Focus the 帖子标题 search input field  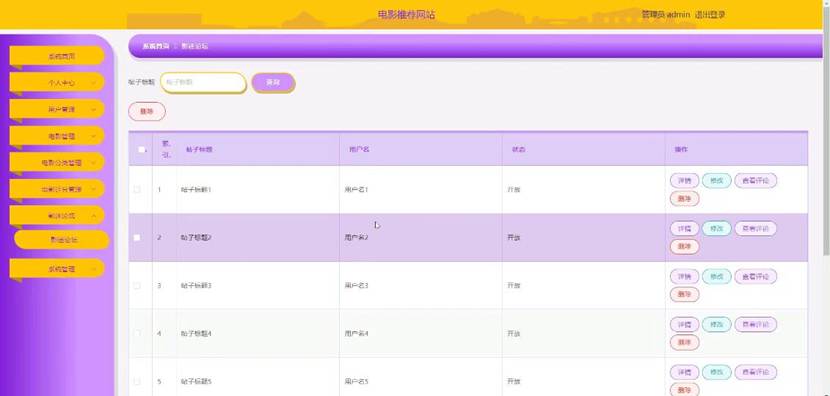pyautogui.click(x=203, y=83)
